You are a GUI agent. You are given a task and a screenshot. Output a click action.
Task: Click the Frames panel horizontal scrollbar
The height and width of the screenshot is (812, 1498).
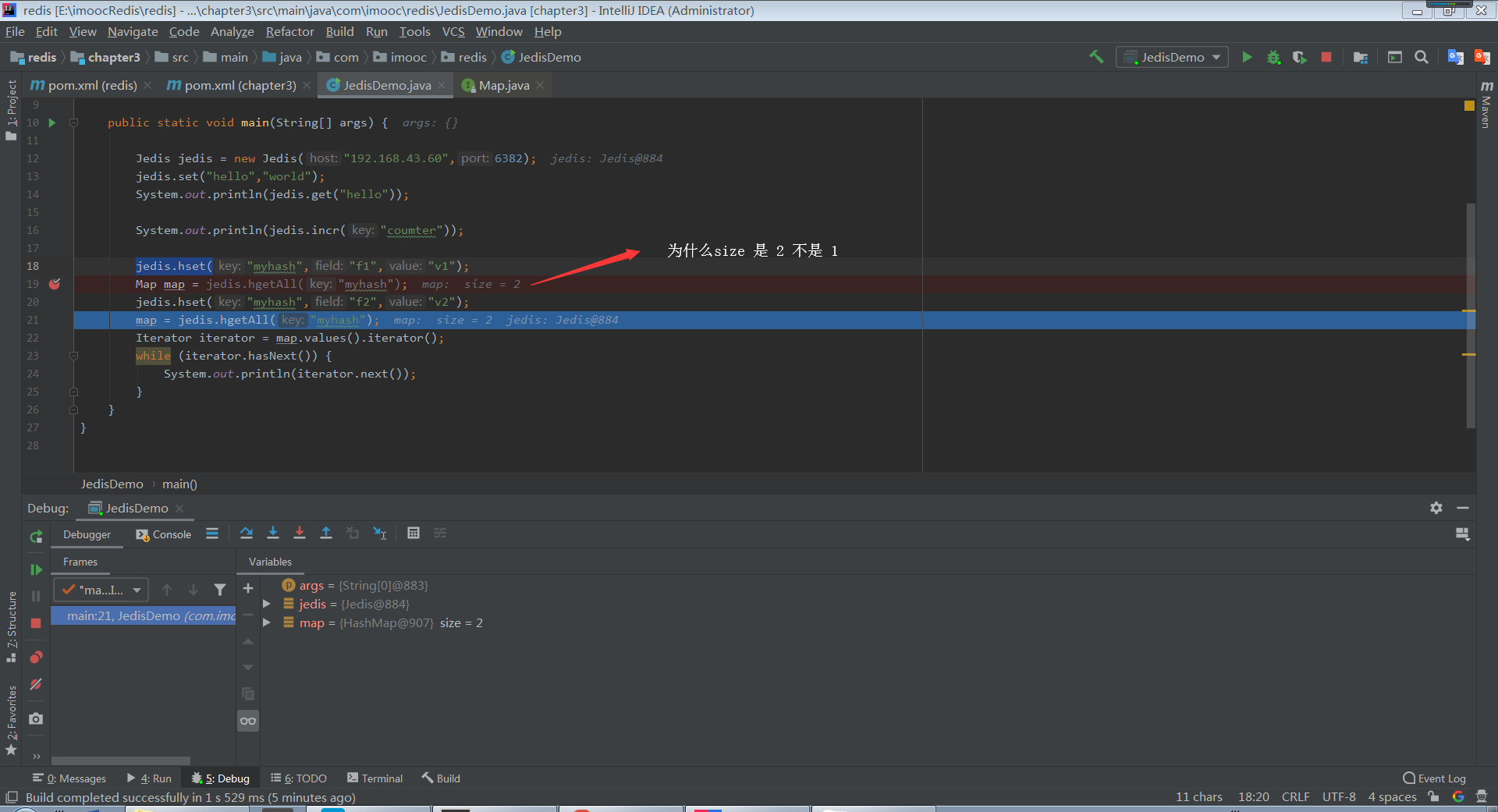point(120,761)
